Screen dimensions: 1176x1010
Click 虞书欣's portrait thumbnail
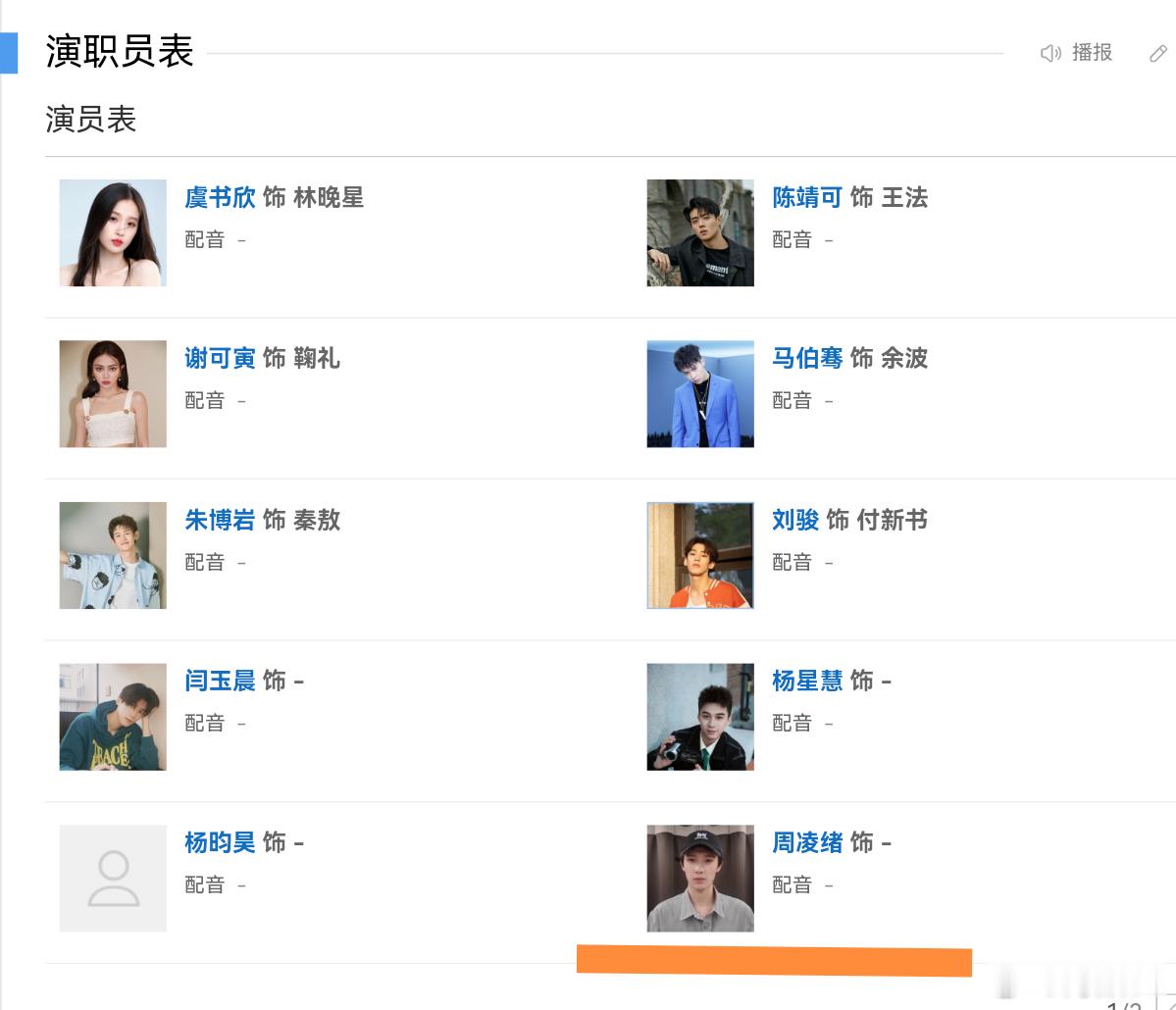click(x=113, y=232)
